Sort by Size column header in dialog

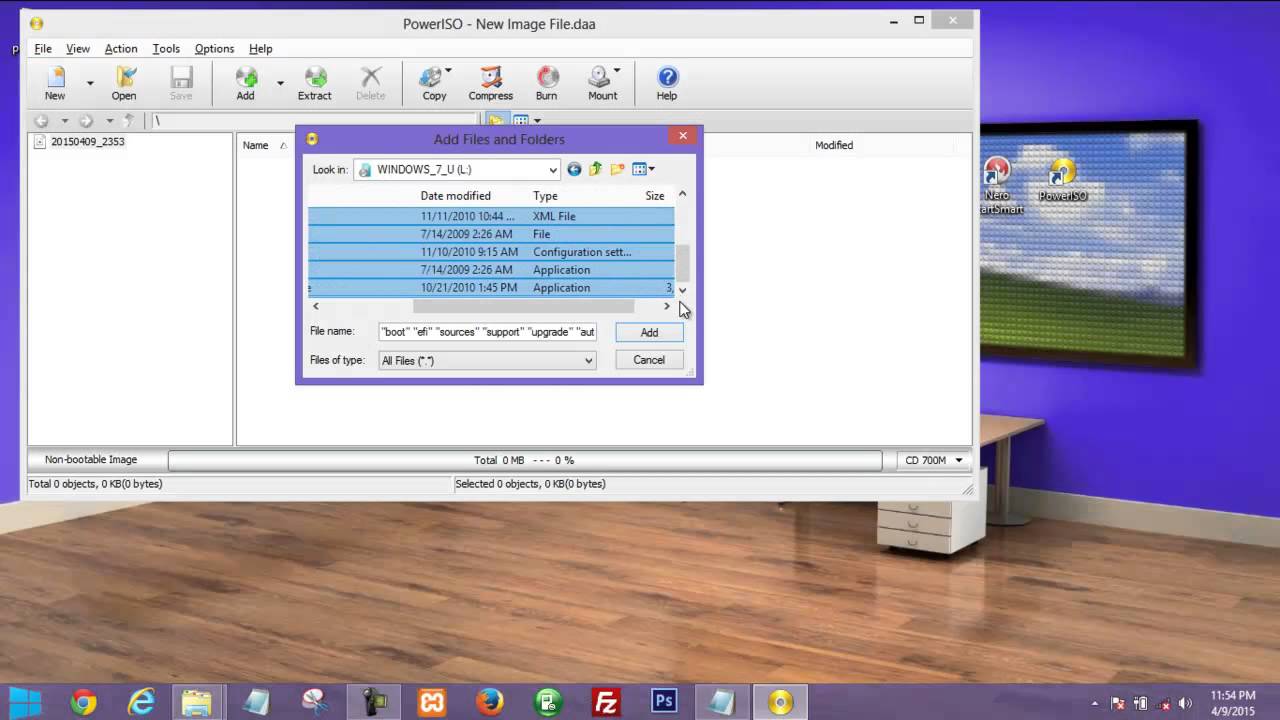(x=655, y=196)
